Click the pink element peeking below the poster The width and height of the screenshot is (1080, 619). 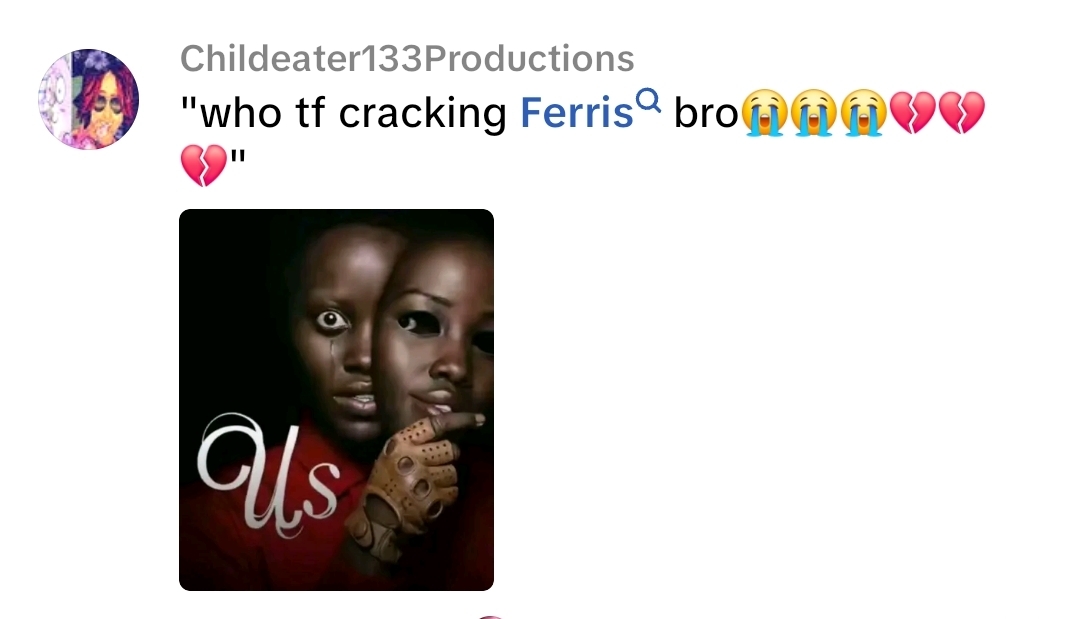coord(490,616)
